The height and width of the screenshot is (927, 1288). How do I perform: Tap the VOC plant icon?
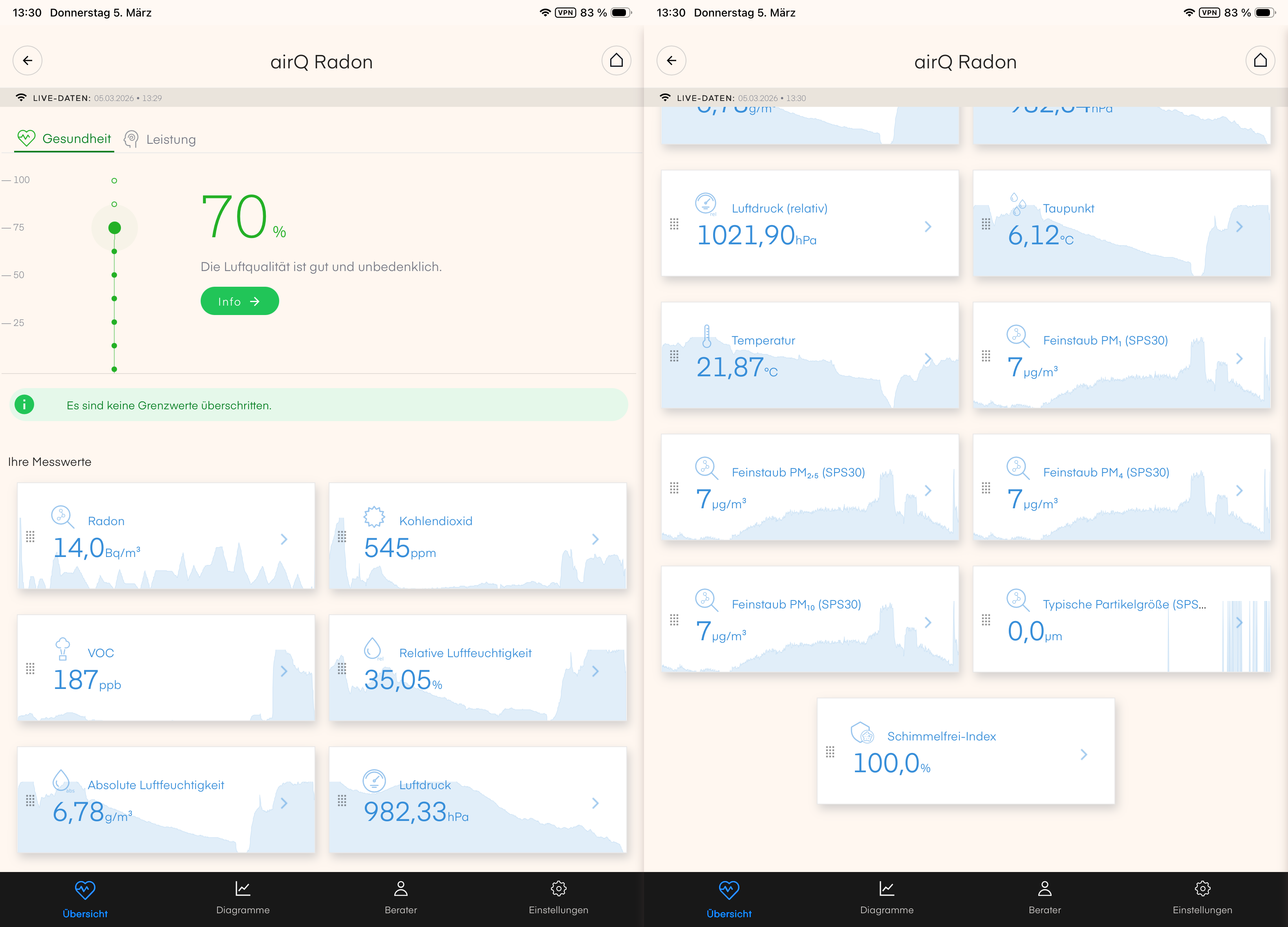click(62, 649)
